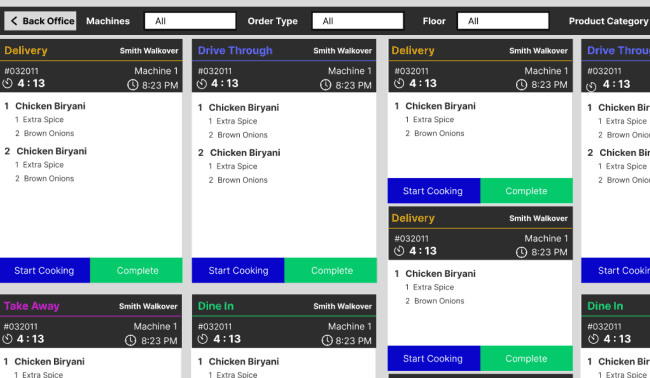Go back via the Back Office button
Screen dimensions: 650x378
pos(40,21)
